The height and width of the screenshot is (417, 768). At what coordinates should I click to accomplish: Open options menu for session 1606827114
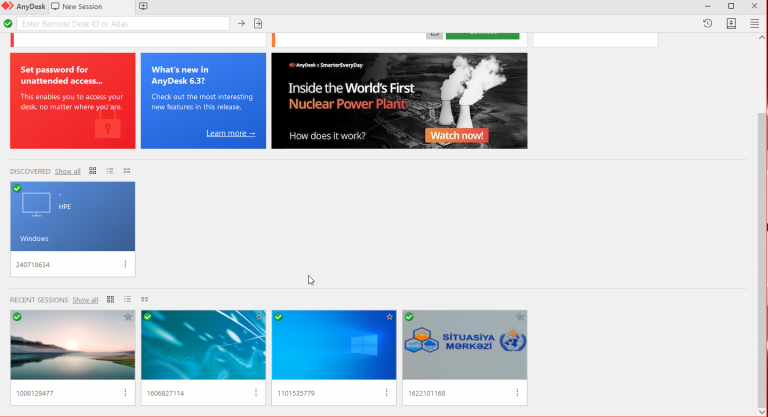coord(256,393)
